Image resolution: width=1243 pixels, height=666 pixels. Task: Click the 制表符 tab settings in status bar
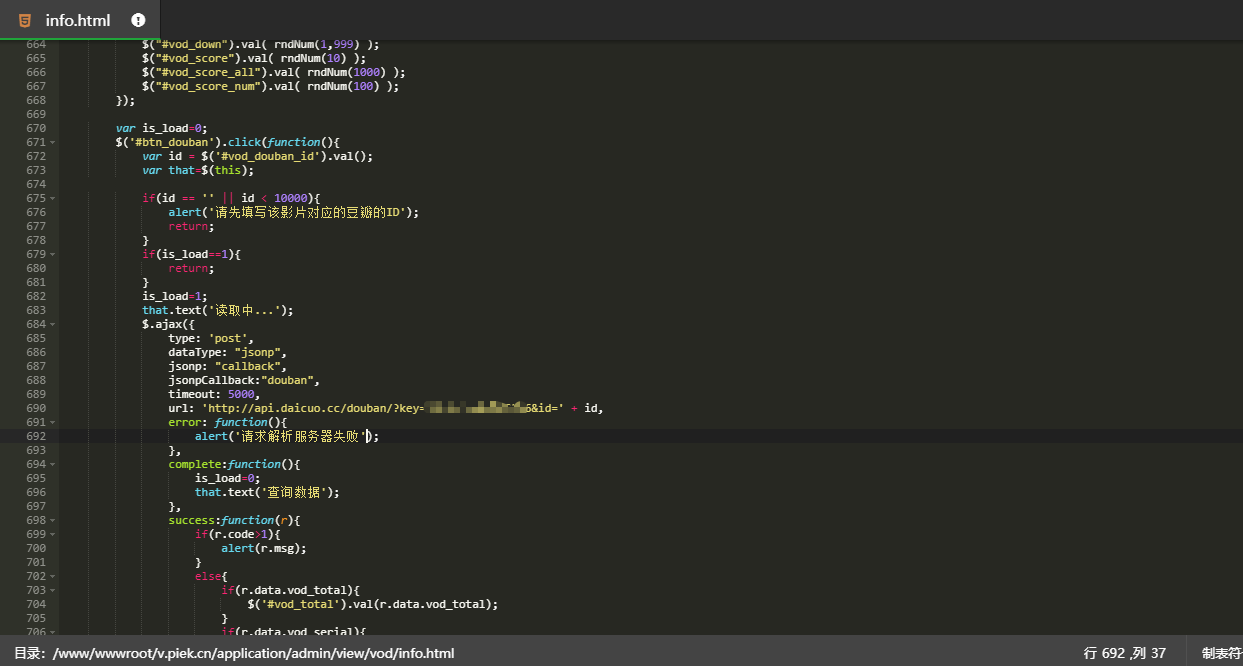coord(1221,653)
